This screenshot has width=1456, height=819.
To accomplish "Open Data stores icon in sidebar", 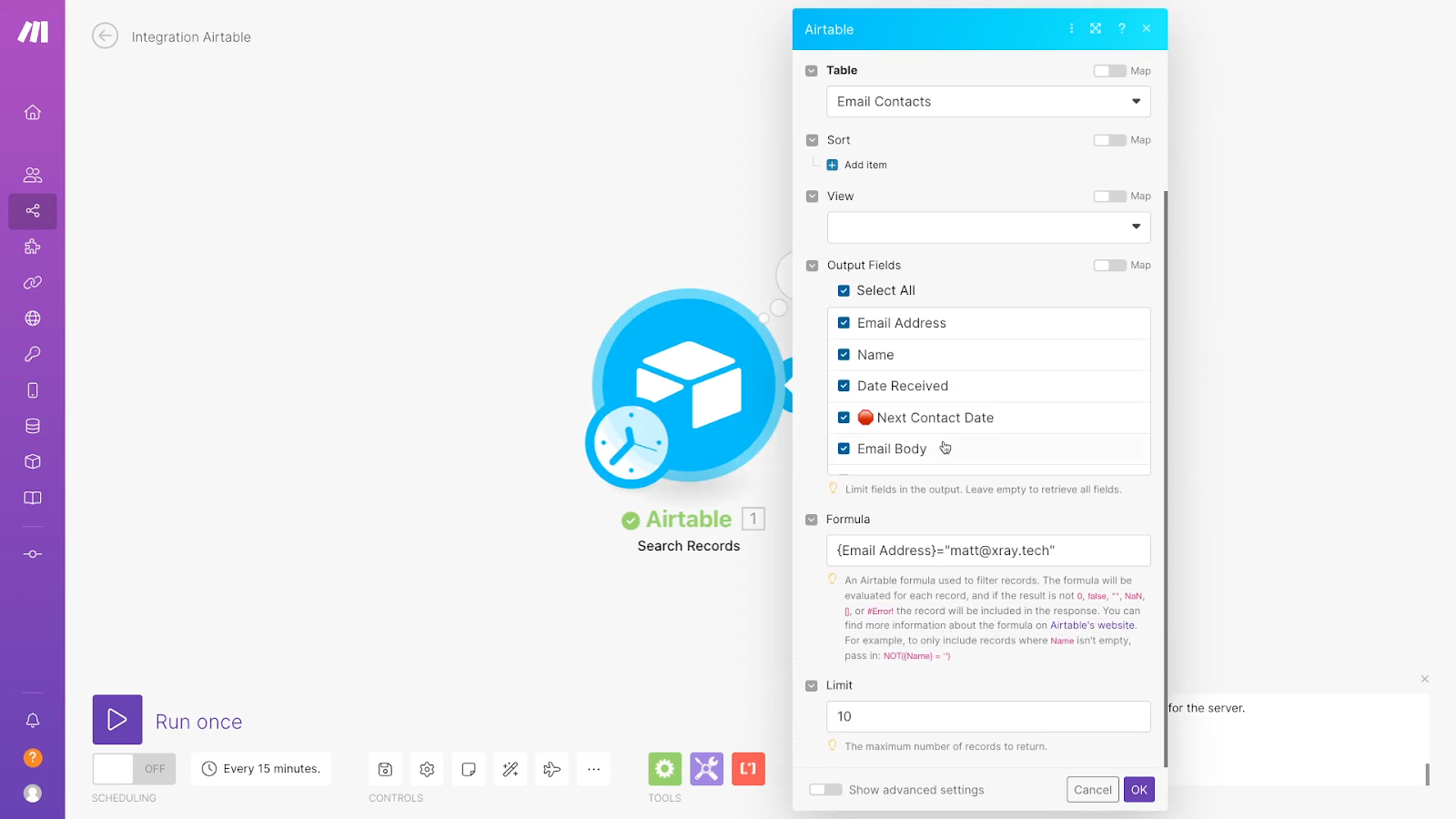I will [33, 426].
